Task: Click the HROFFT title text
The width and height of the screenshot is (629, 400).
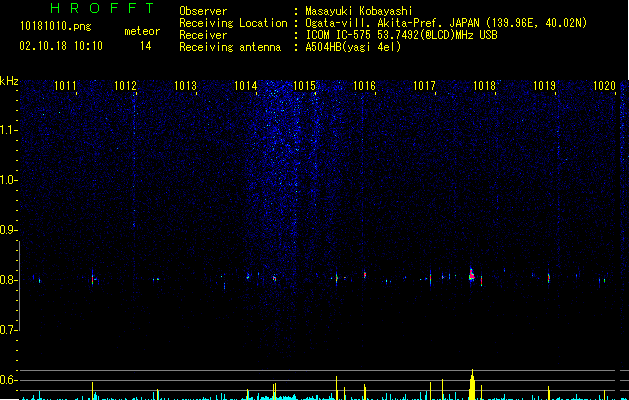Action: coord(103,8)
